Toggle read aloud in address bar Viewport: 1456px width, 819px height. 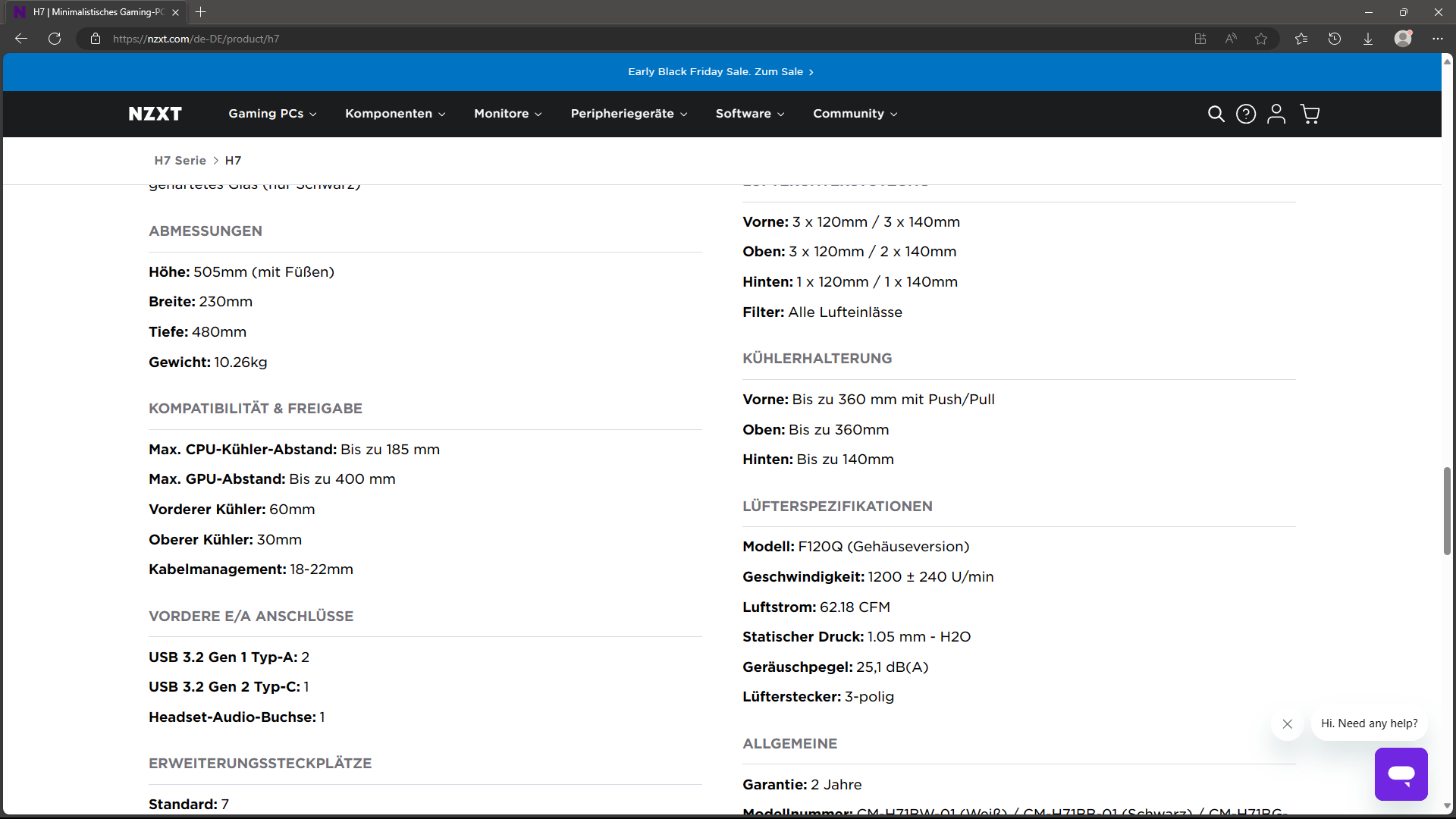tap(1231, 39)
